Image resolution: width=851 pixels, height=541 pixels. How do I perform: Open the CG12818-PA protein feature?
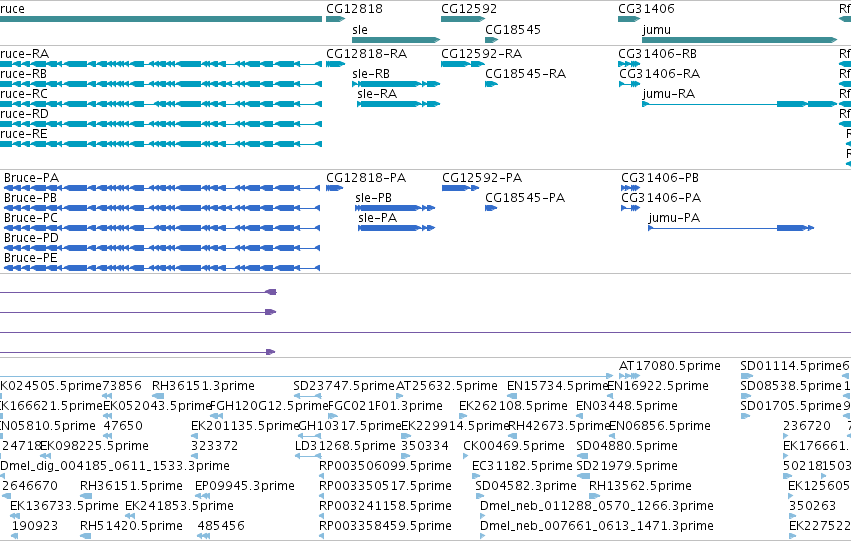coord(334,188)
